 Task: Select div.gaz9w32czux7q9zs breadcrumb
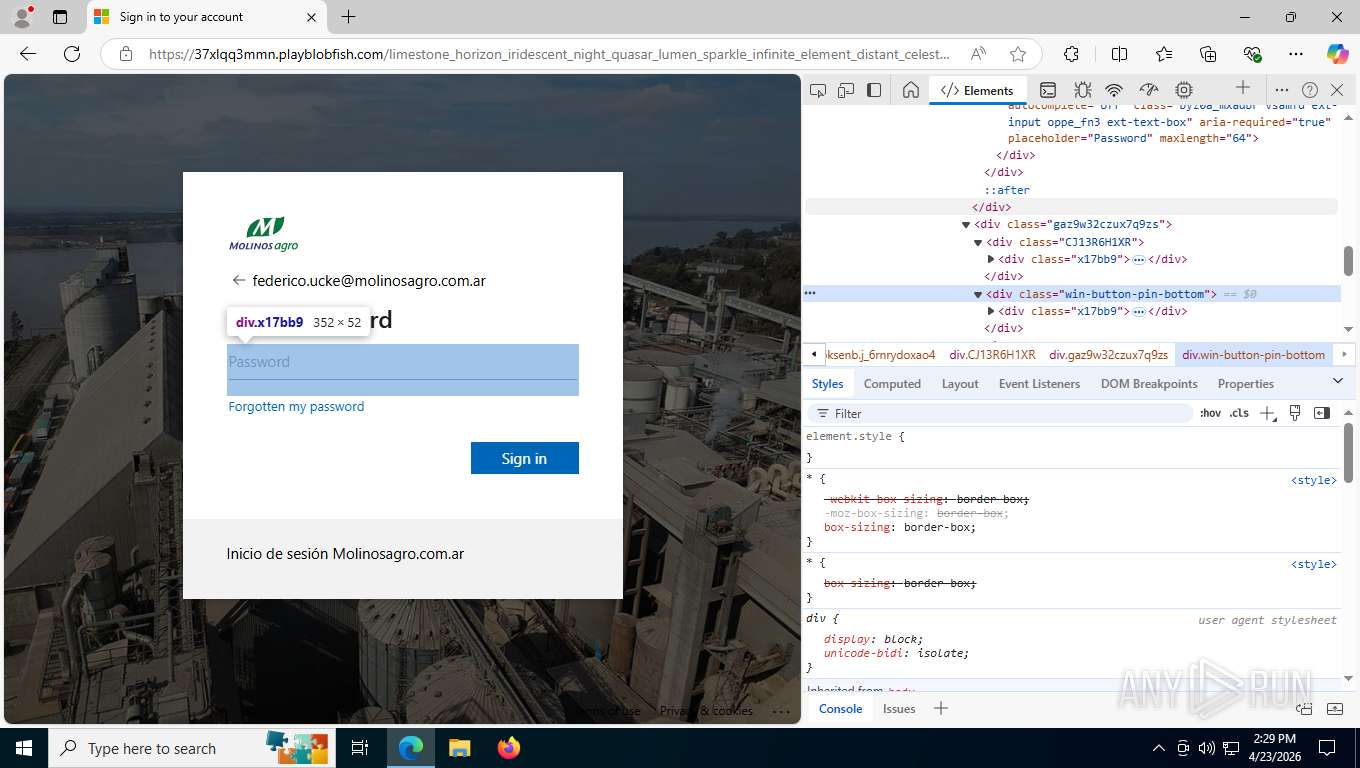coord(1108,355)
